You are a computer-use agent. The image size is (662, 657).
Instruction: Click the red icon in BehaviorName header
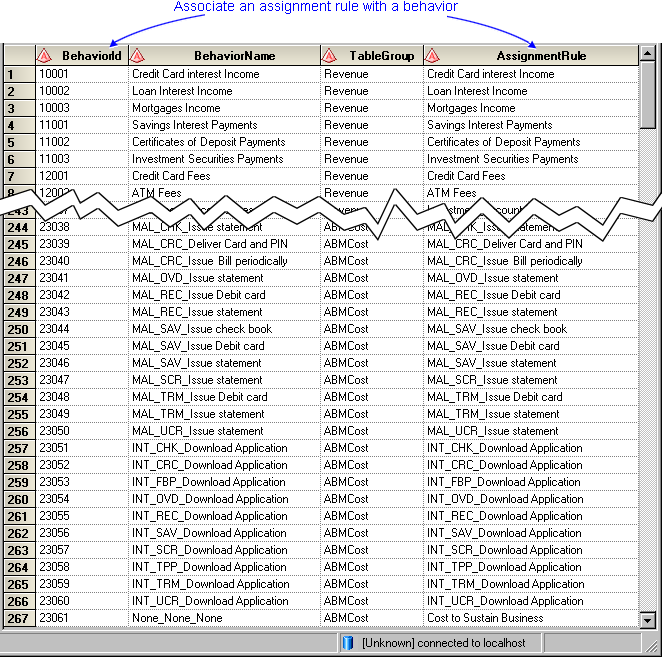[x=137, y=56]
